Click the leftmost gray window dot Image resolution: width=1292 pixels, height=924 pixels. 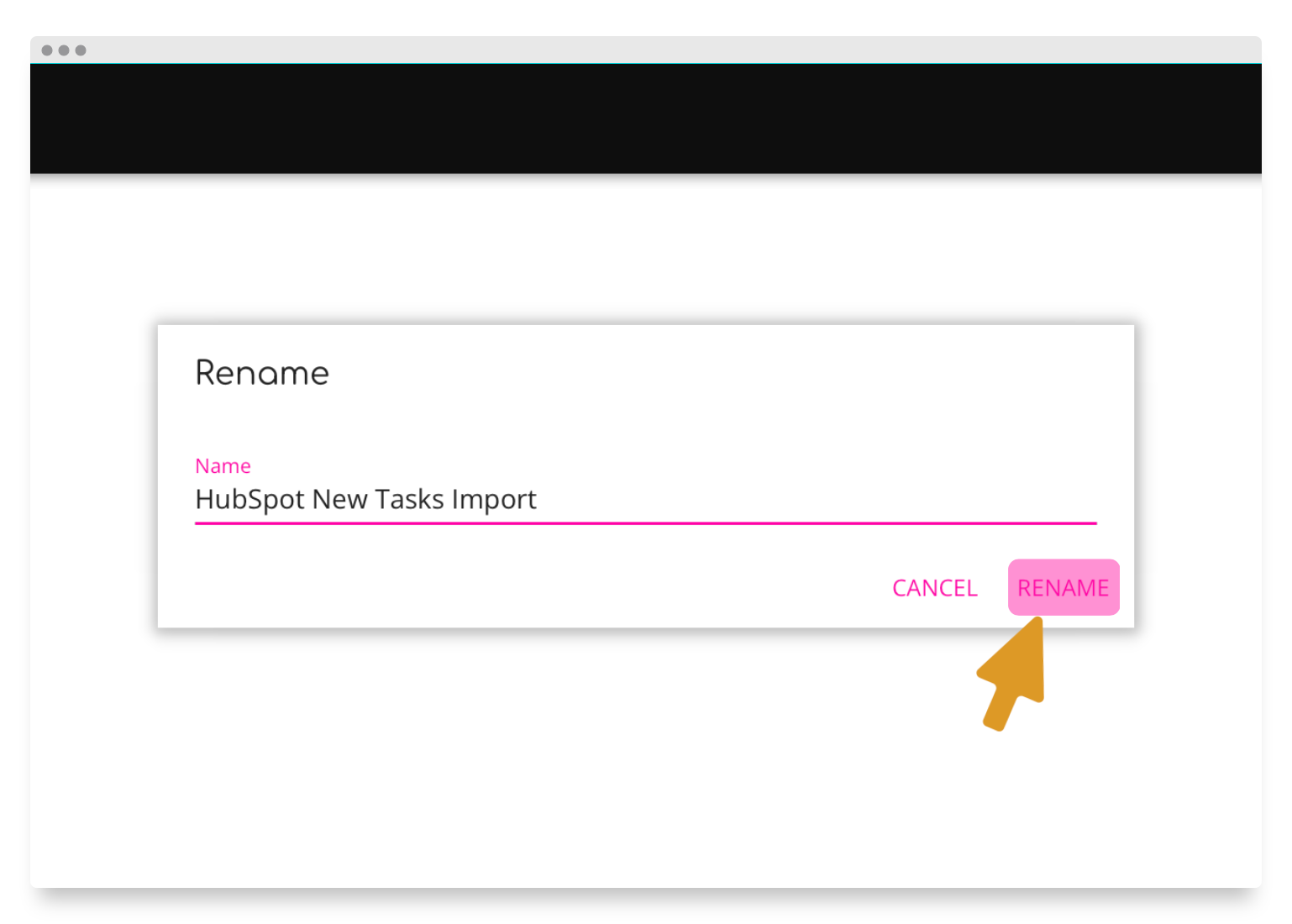pyautogui.click(x=48, y=50)
